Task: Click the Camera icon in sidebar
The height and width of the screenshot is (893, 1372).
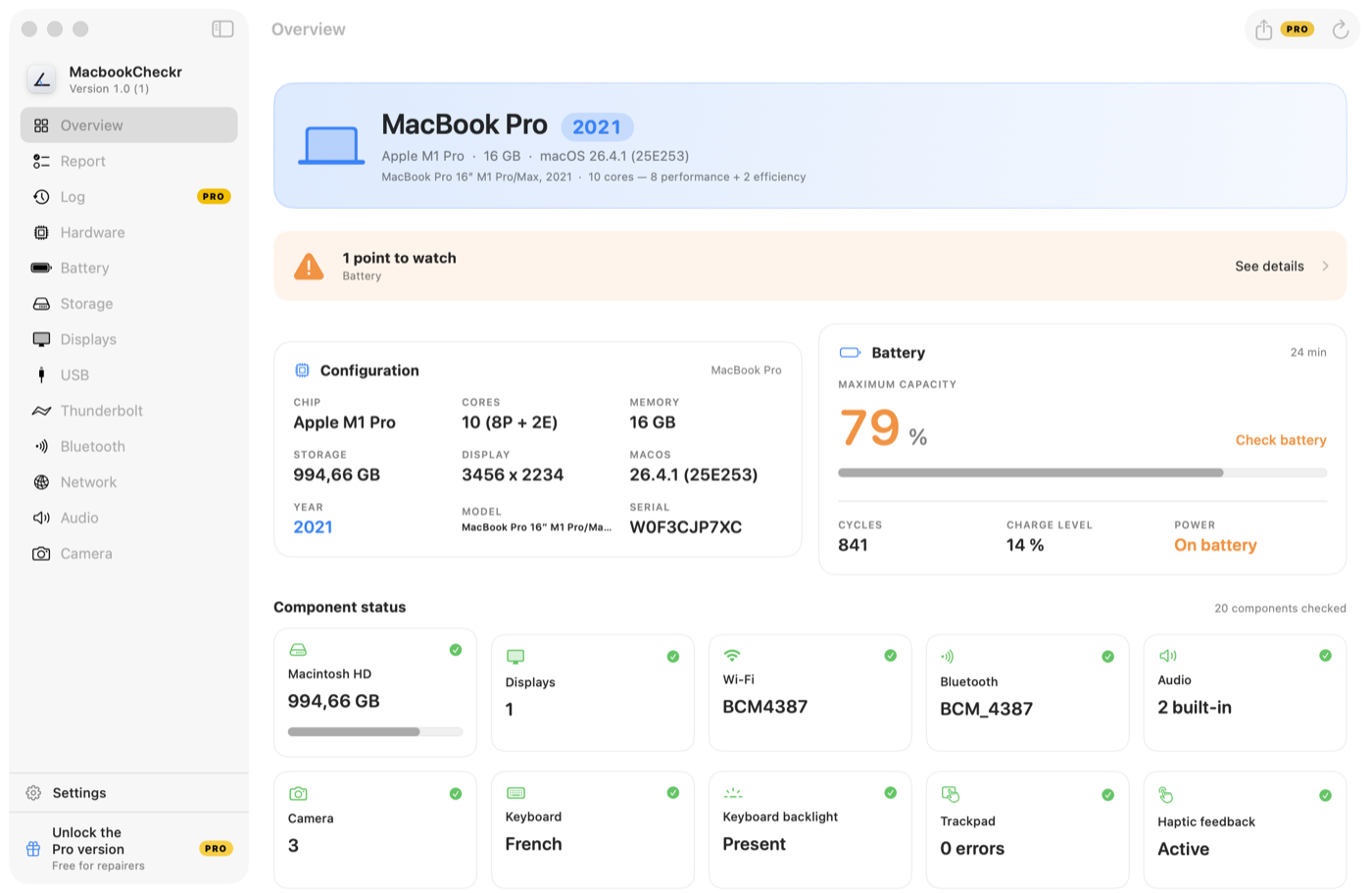Action: coord(41,554)
